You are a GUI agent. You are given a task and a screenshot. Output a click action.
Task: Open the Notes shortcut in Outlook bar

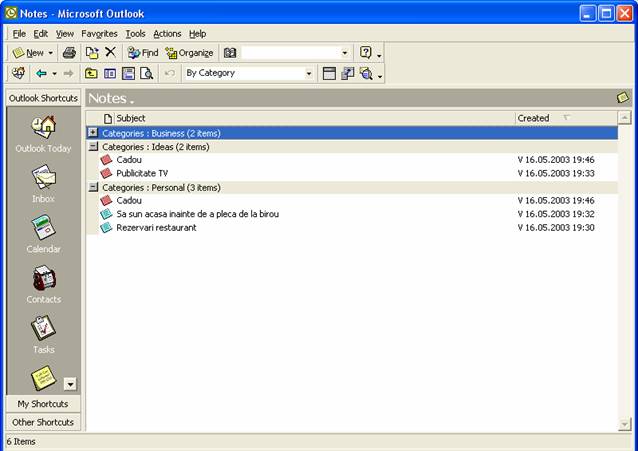(x=43, y=378)
